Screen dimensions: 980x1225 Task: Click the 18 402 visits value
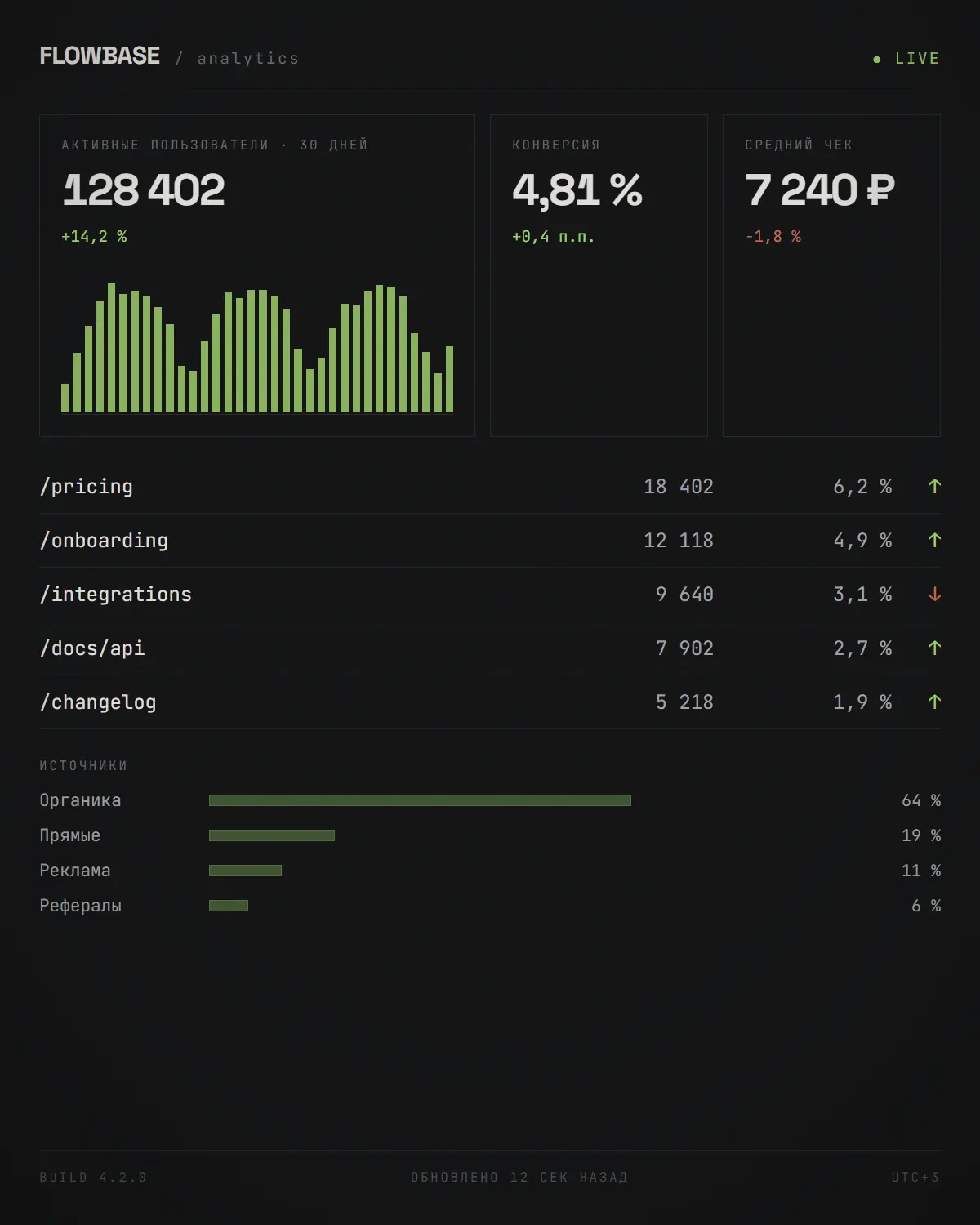pos(679,487)
